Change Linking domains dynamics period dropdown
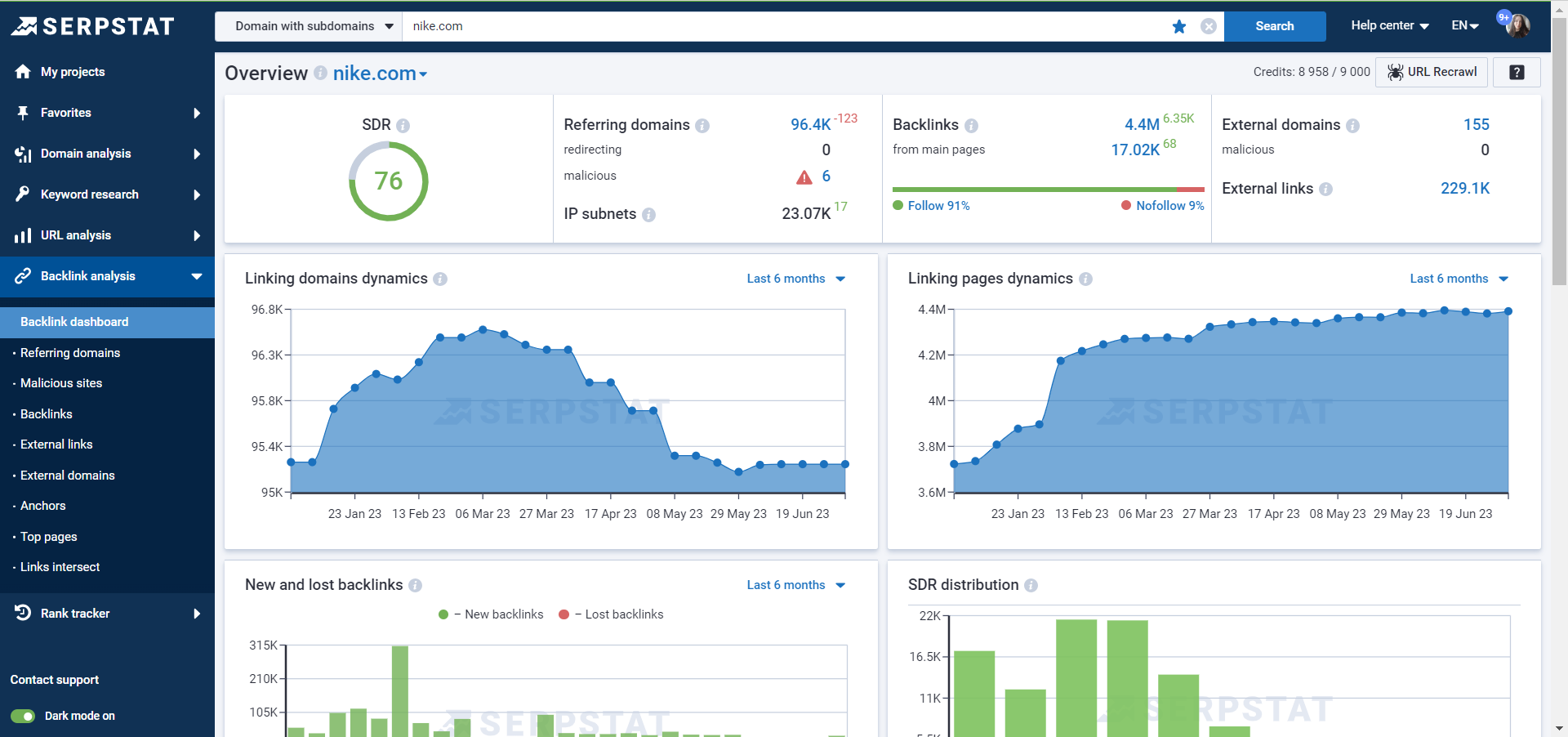The image size is (1568, 737). [x=795, y=279]
